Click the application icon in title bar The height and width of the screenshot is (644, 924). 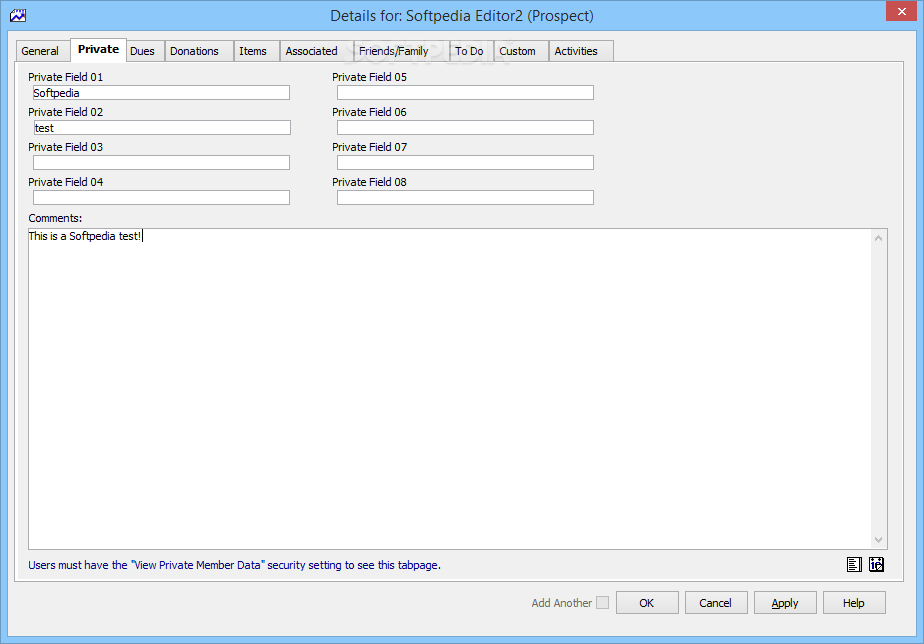coord(18,15)
